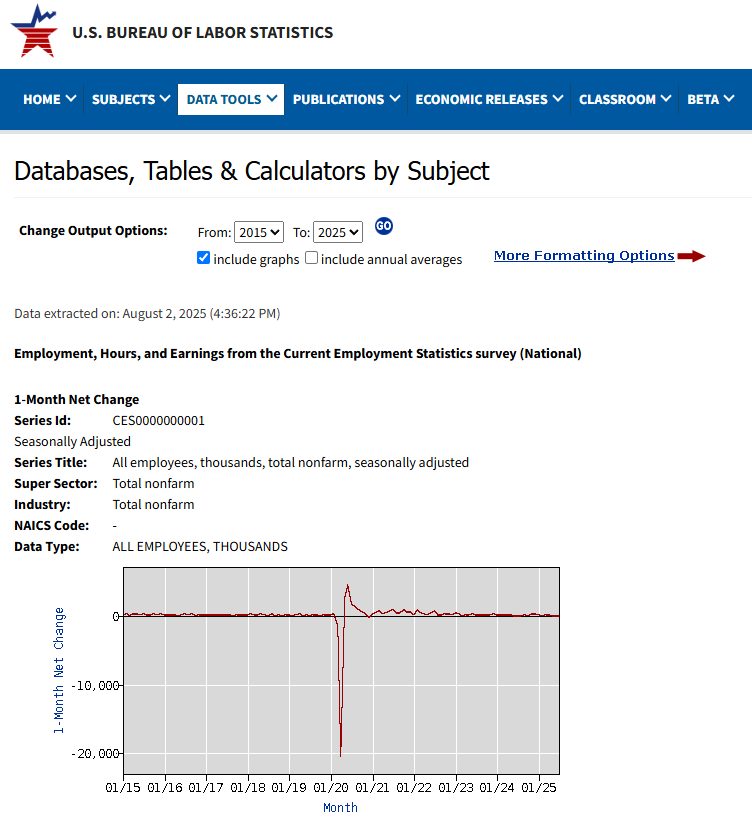Open the PUBLICATIONS menu
752x837 pixels.
point(346,99)
